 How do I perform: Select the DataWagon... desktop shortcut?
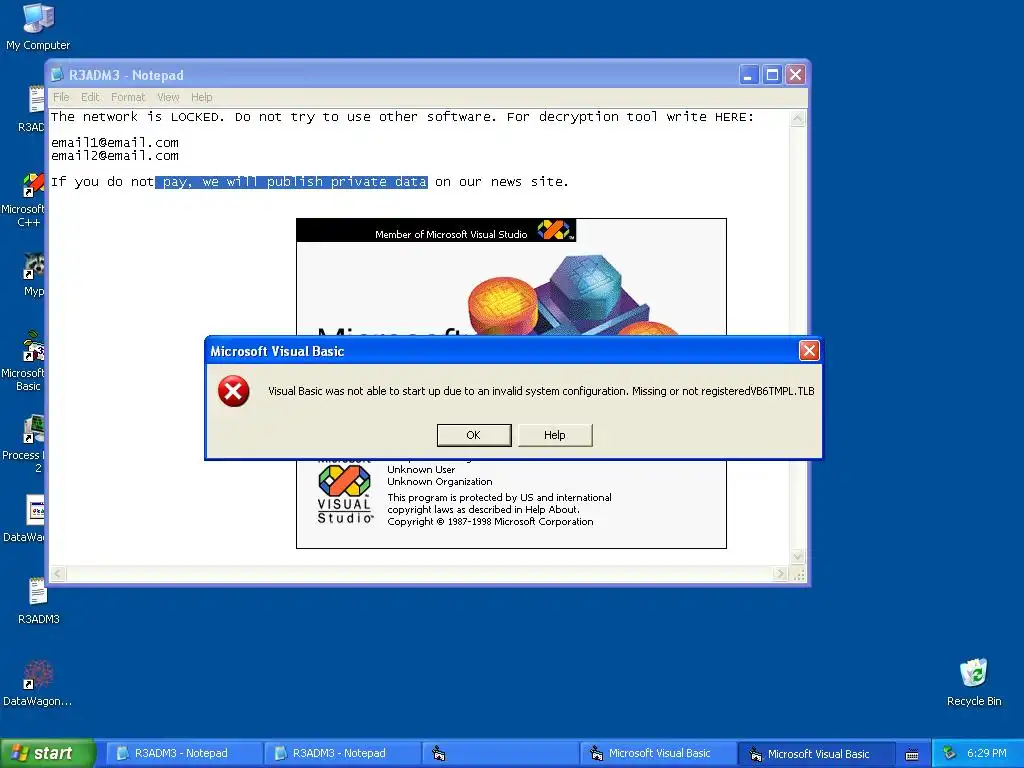pos(37,683)
